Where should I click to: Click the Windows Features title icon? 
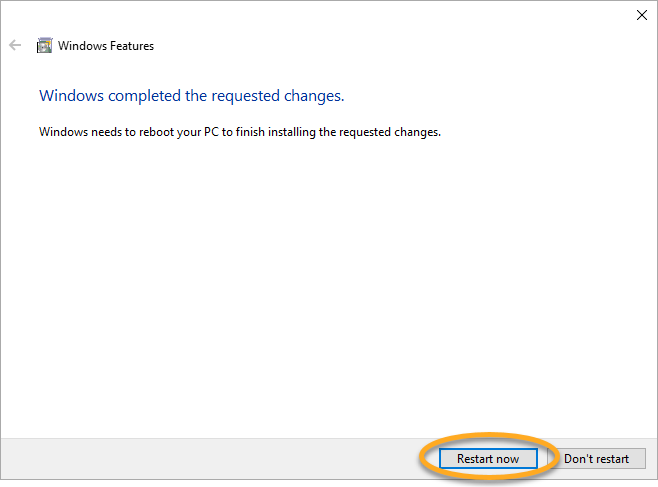(x=44, y=45)
